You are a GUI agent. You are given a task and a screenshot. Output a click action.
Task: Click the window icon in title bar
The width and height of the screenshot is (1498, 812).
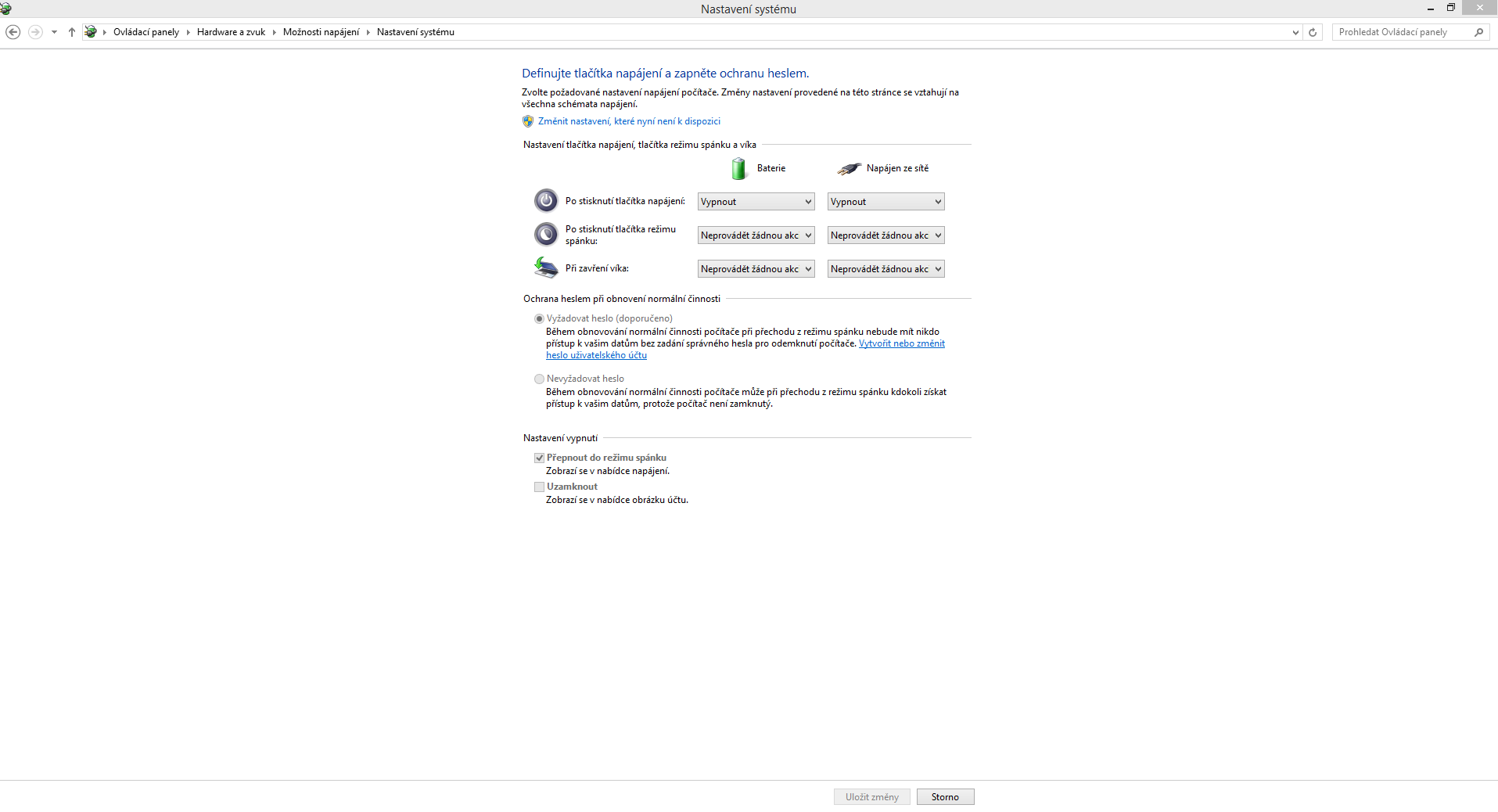[6, 9]
